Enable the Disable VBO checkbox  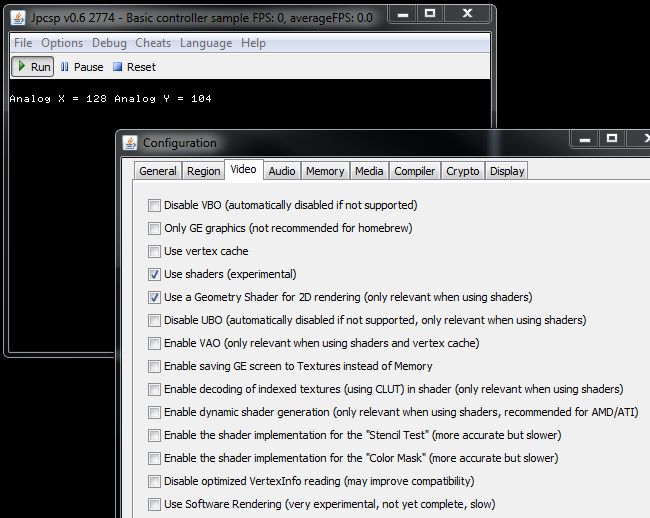[154, 205]
